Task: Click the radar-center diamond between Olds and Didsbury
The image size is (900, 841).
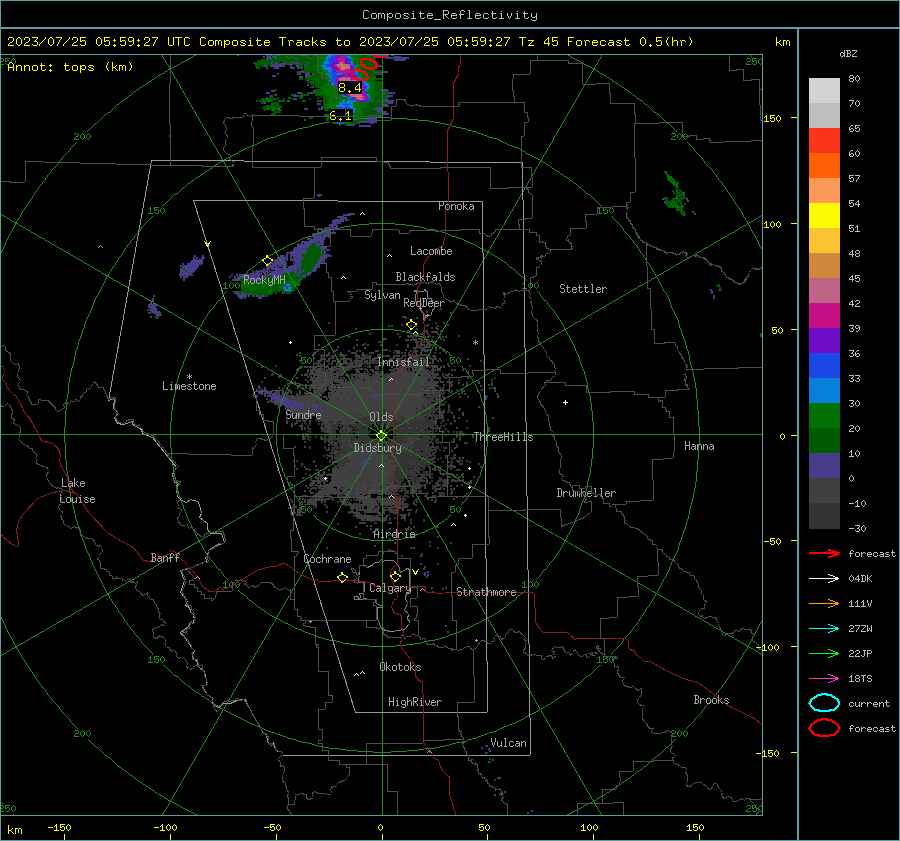Action: click(x=381, y=435)
